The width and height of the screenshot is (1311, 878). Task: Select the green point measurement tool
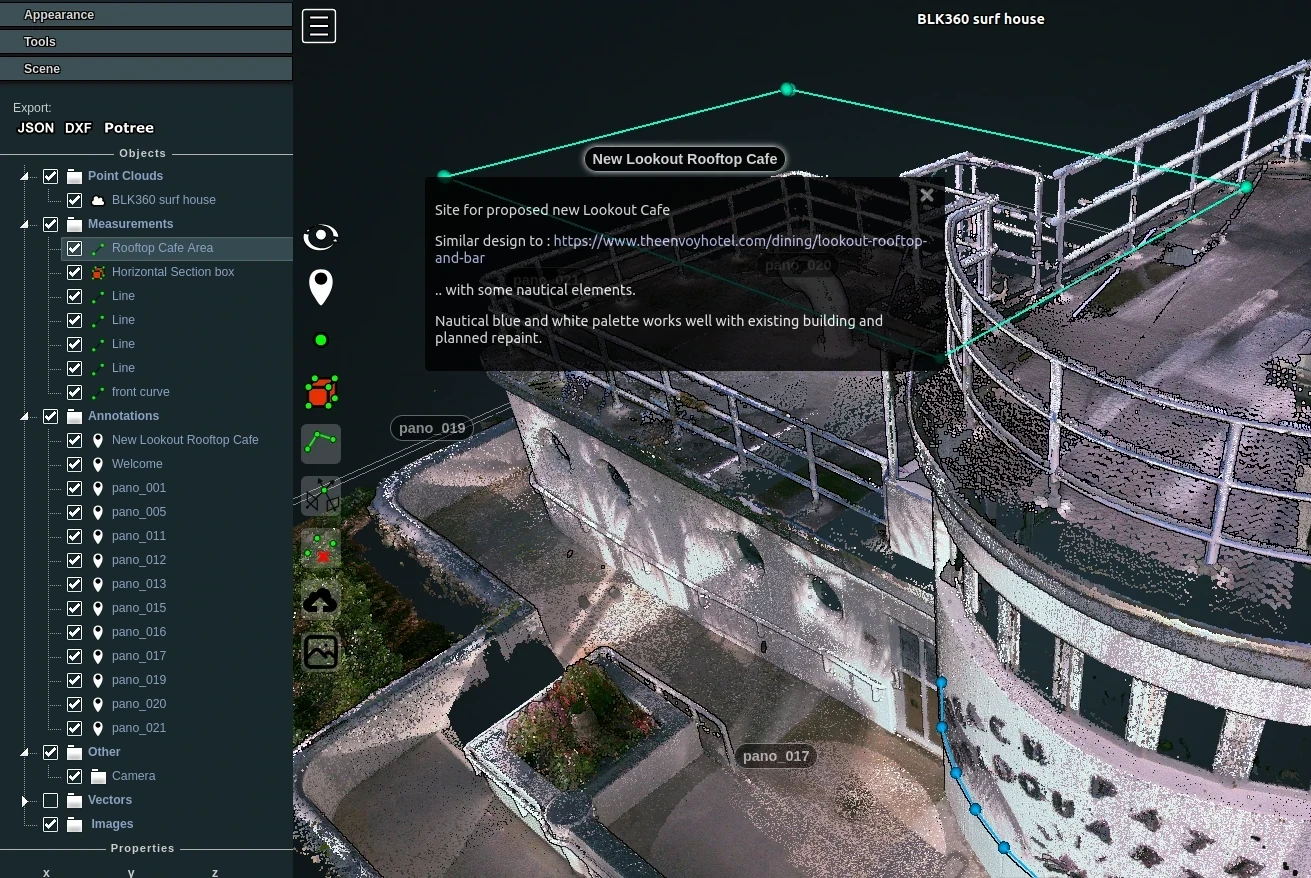pyautogui.click(x=321, y=340)
